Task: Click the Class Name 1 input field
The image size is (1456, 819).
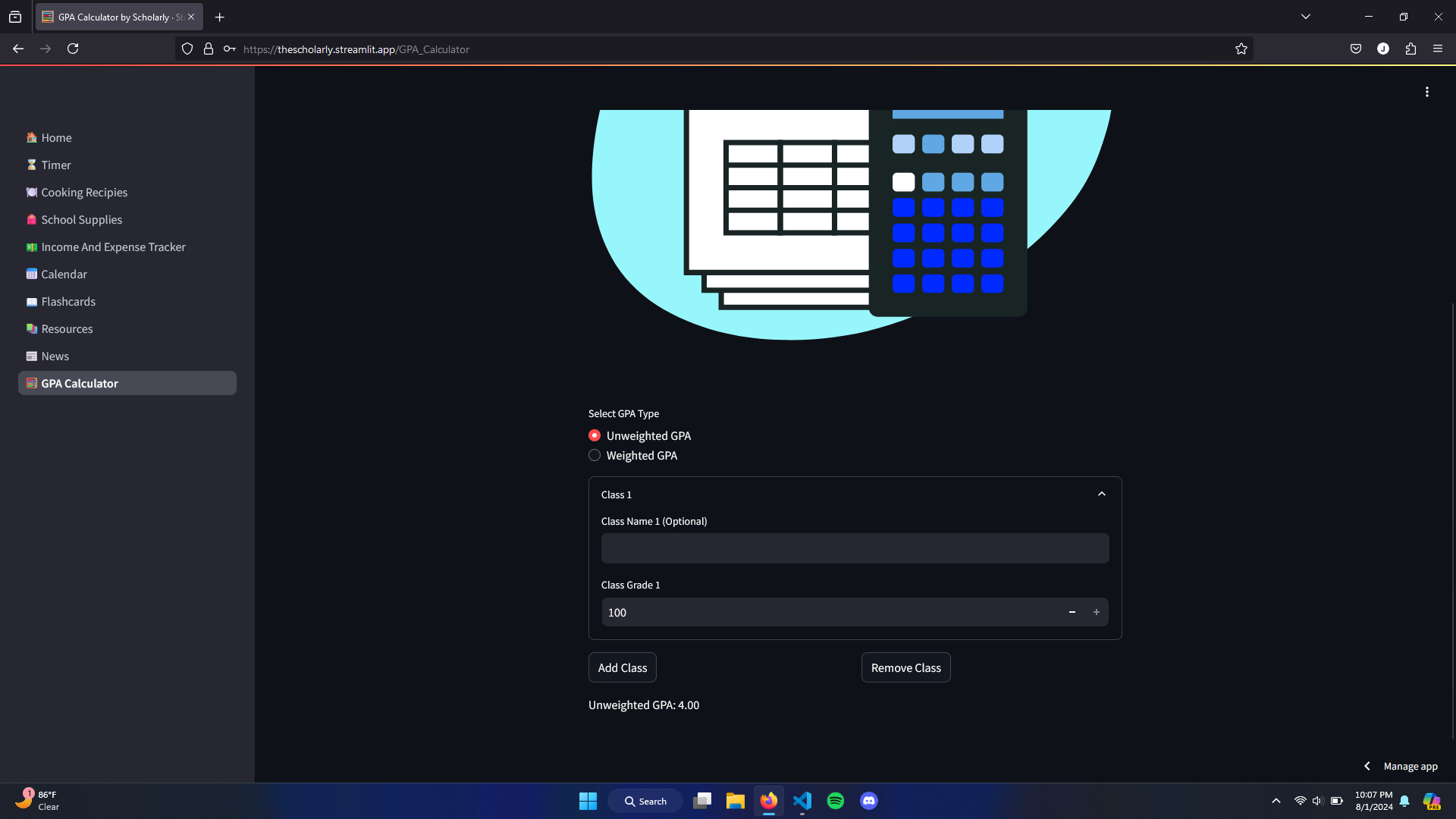Action: coord(855,548)
